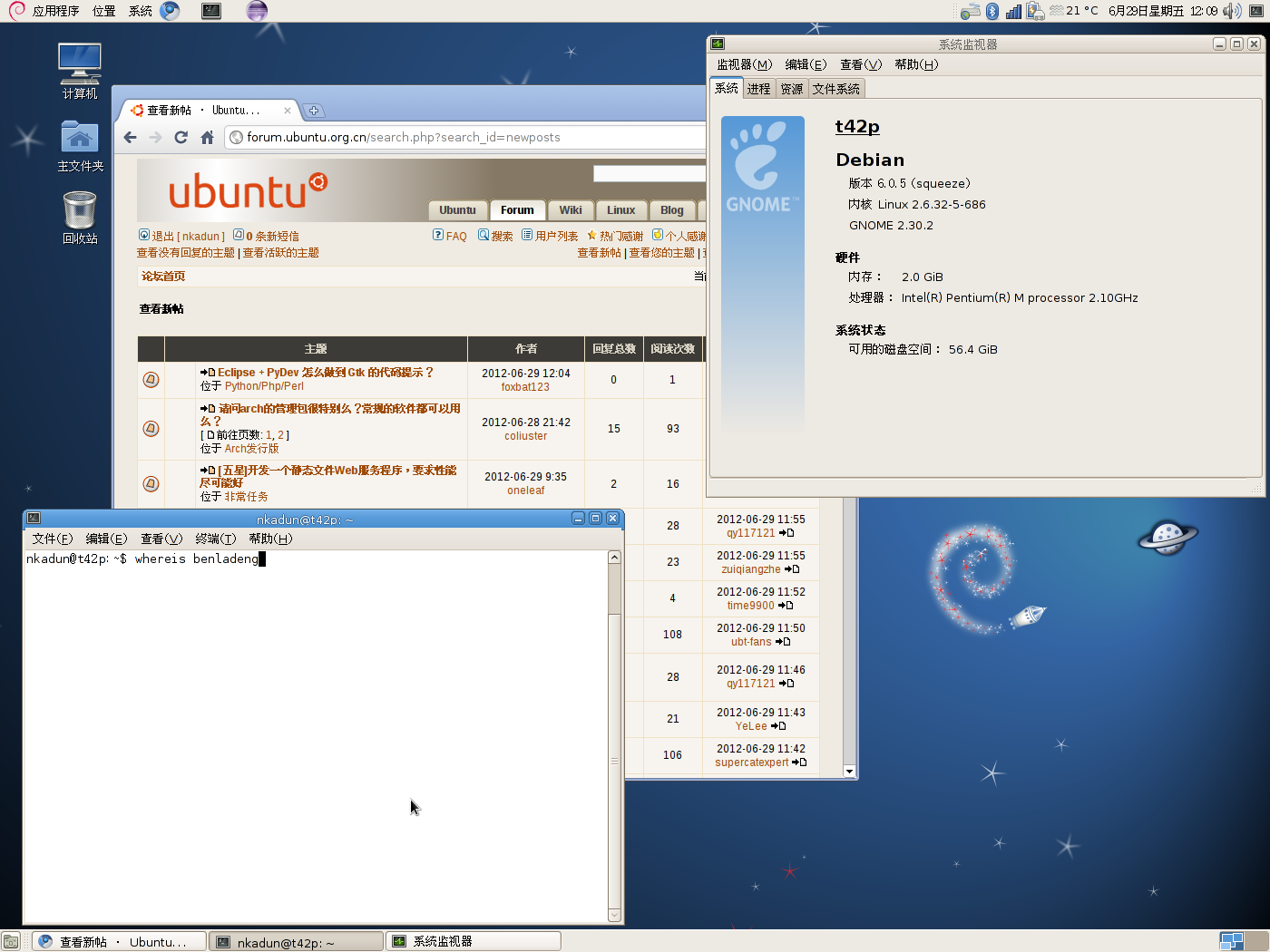Click the 21 °C weather applet
Image resolution: width=1270 pixels, height=952 pixels.
click(1074, 11)
